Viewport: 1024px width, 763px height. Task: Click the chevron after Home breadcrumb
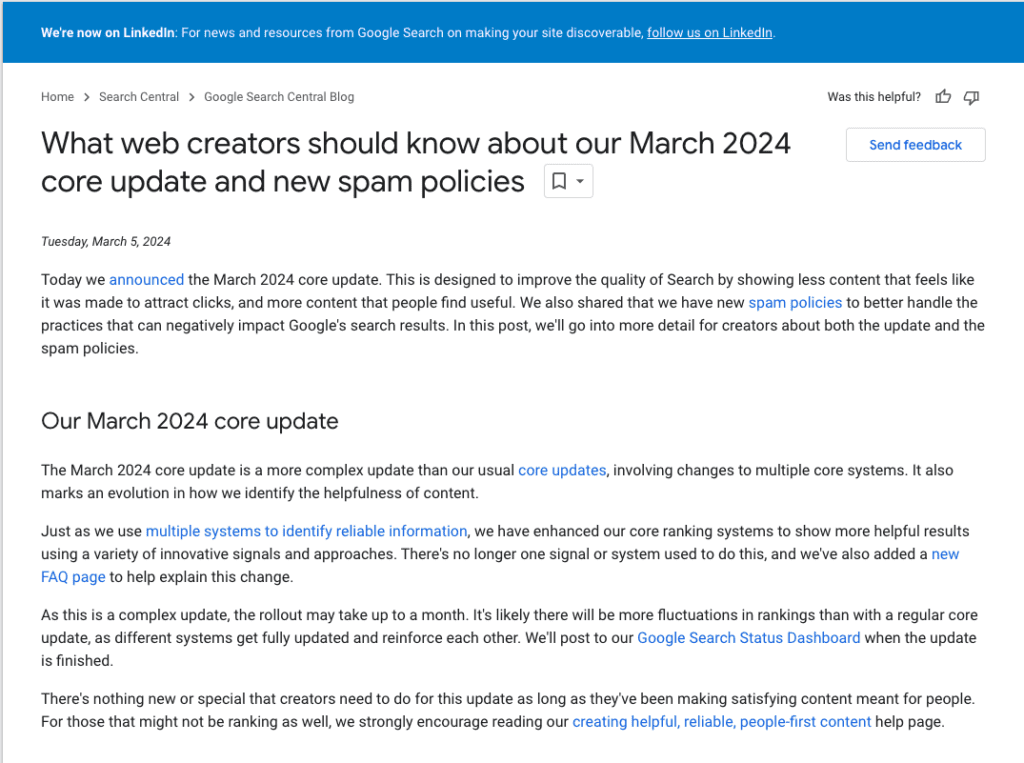86,97
